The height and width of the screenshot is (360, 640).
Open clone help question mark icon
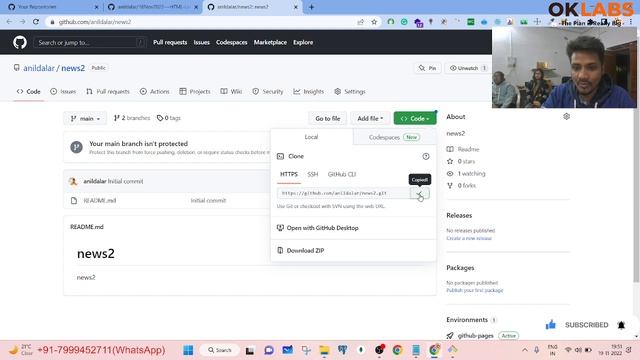[x=426, y=156]
